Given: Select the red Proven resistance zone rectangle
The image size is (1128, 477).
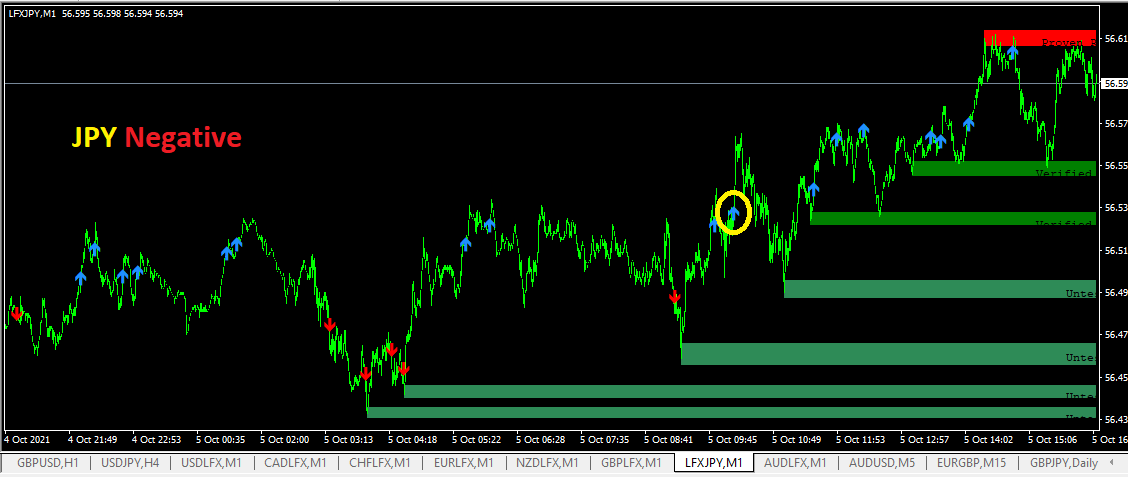Looking at the screenshot, I should pos(1040,38).
